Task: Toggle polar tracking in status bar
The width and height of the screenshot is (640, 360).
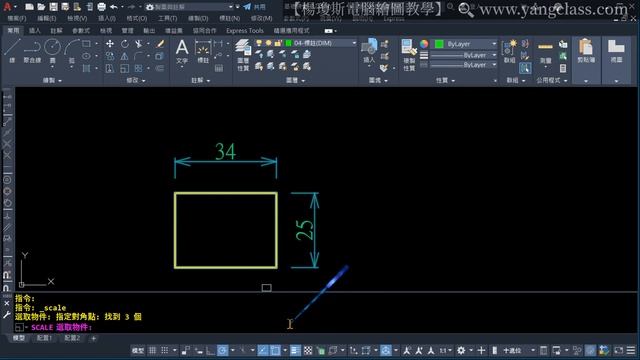Action: coord(222,350)
